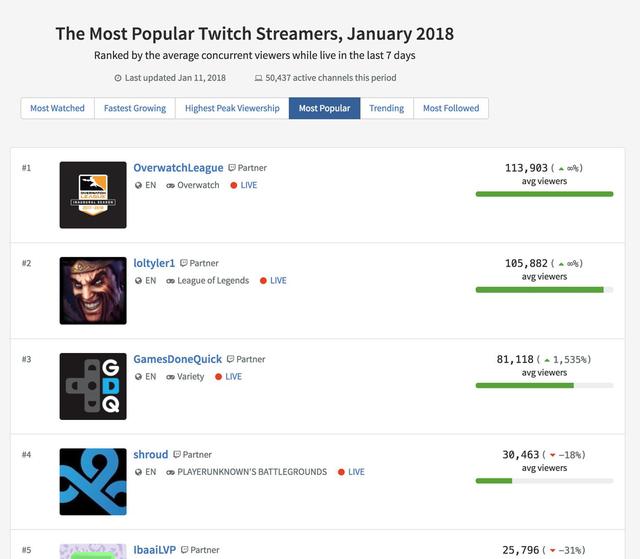The image size is (640, 559).
Task: Switch to the Most Watched tab
Action: coord(58,108)
